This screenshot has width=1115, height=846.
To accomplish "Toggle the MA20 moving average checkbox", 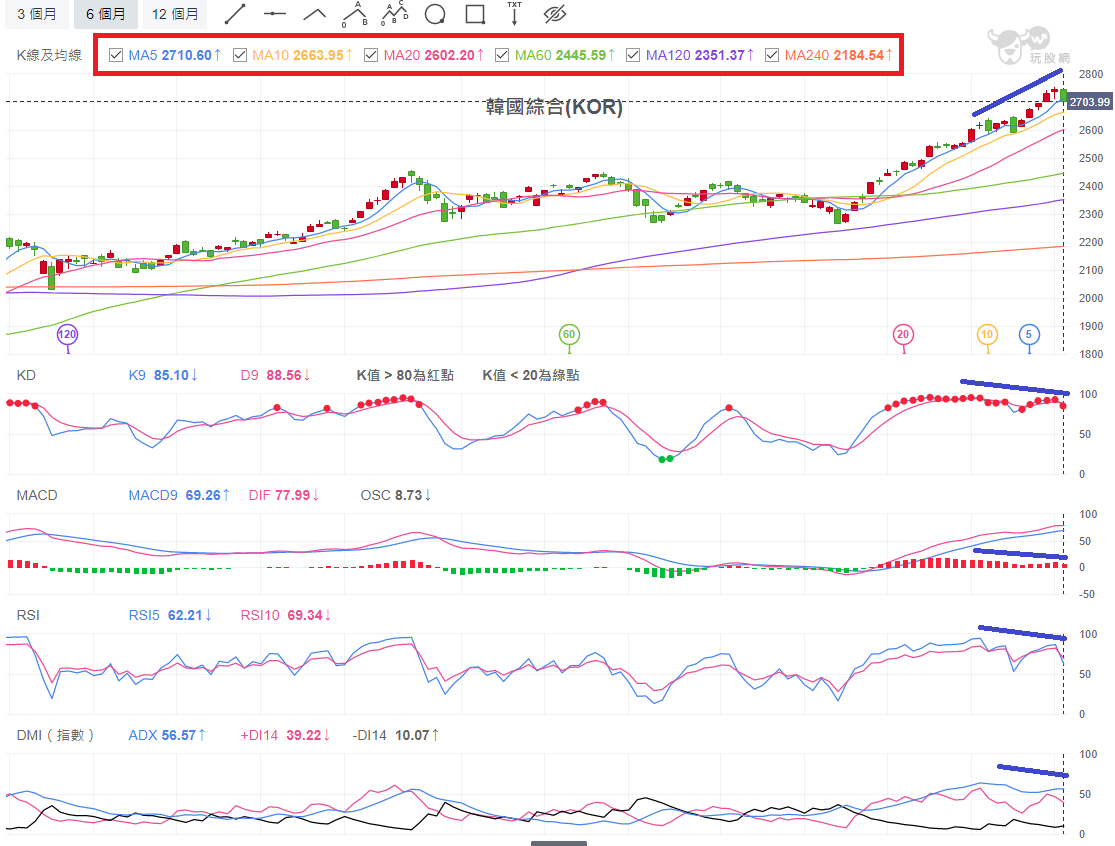I will [370, 55].
